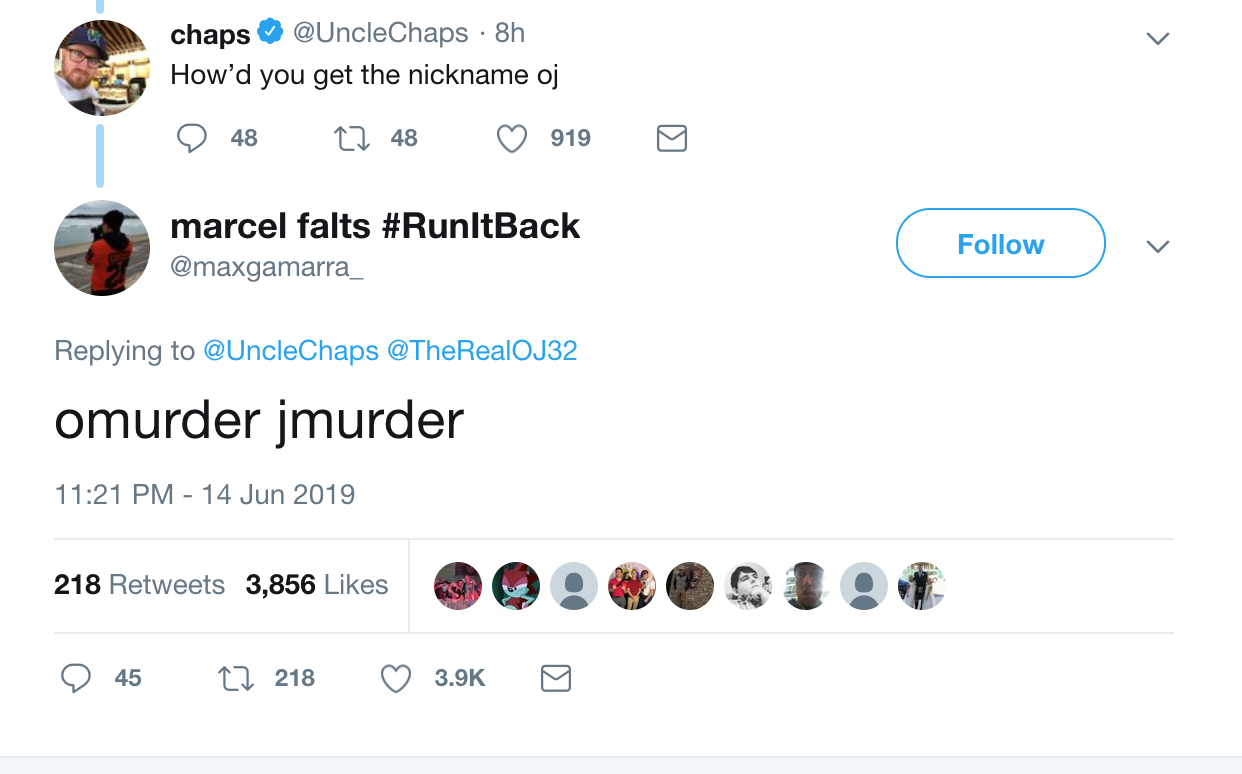This screenshot has width=1242, height=774.
Task: View the 3,856 Likes list
Action: [316, 585]
